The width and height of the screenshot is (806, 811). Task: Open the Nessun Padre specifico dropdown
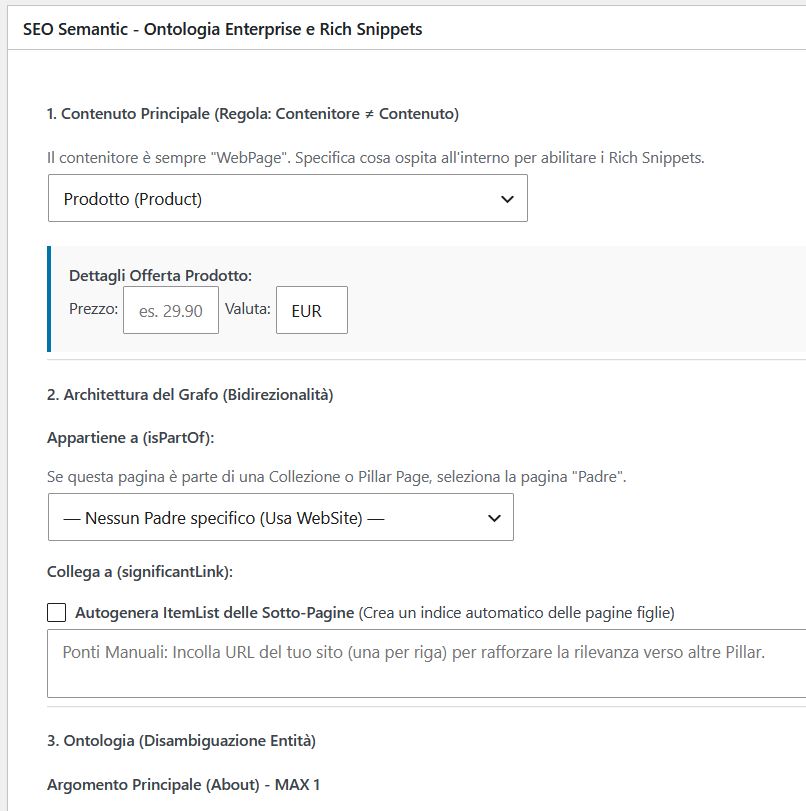pyautogui.click(x=281, y=517)
